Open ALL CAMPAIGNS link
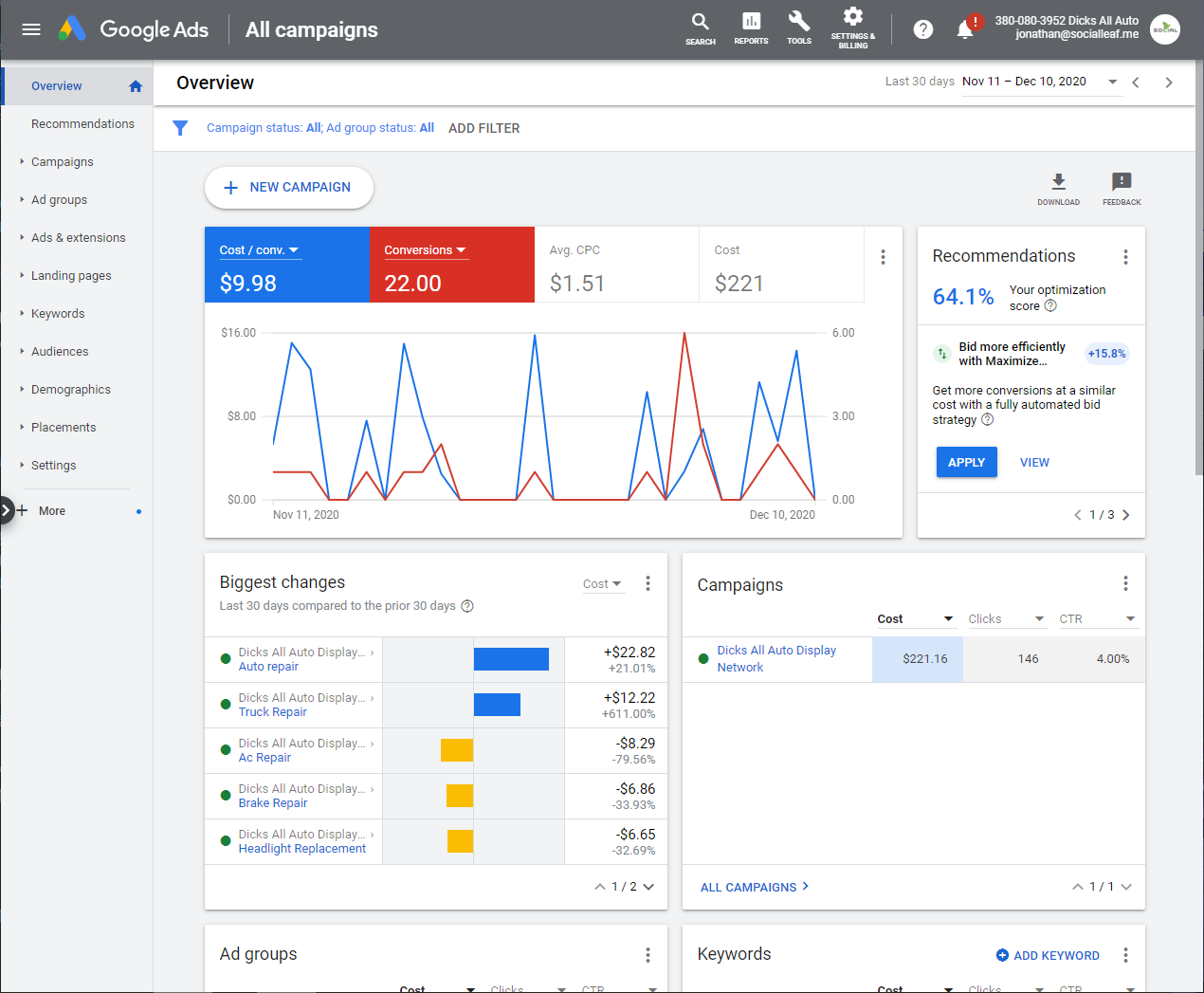Viewport: 1204px width, 993px height. (755, 887)
